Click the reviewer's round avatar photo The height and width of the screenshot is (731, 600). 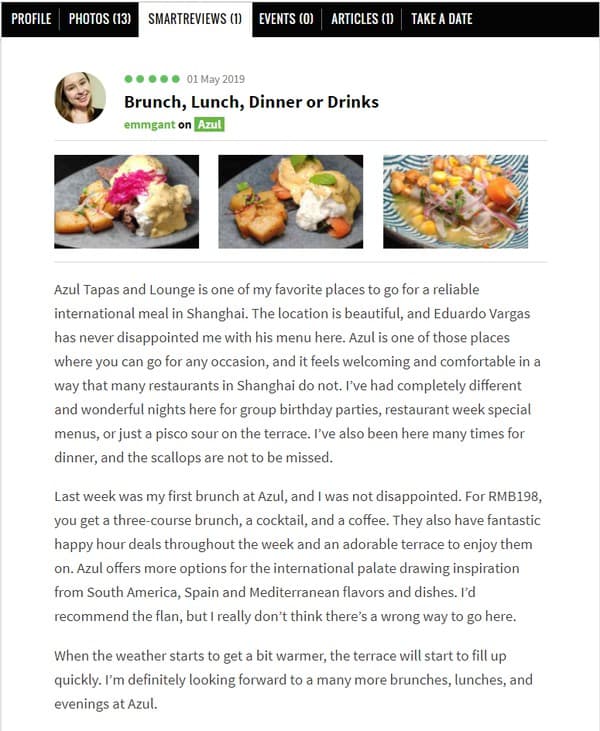point(80,98)
